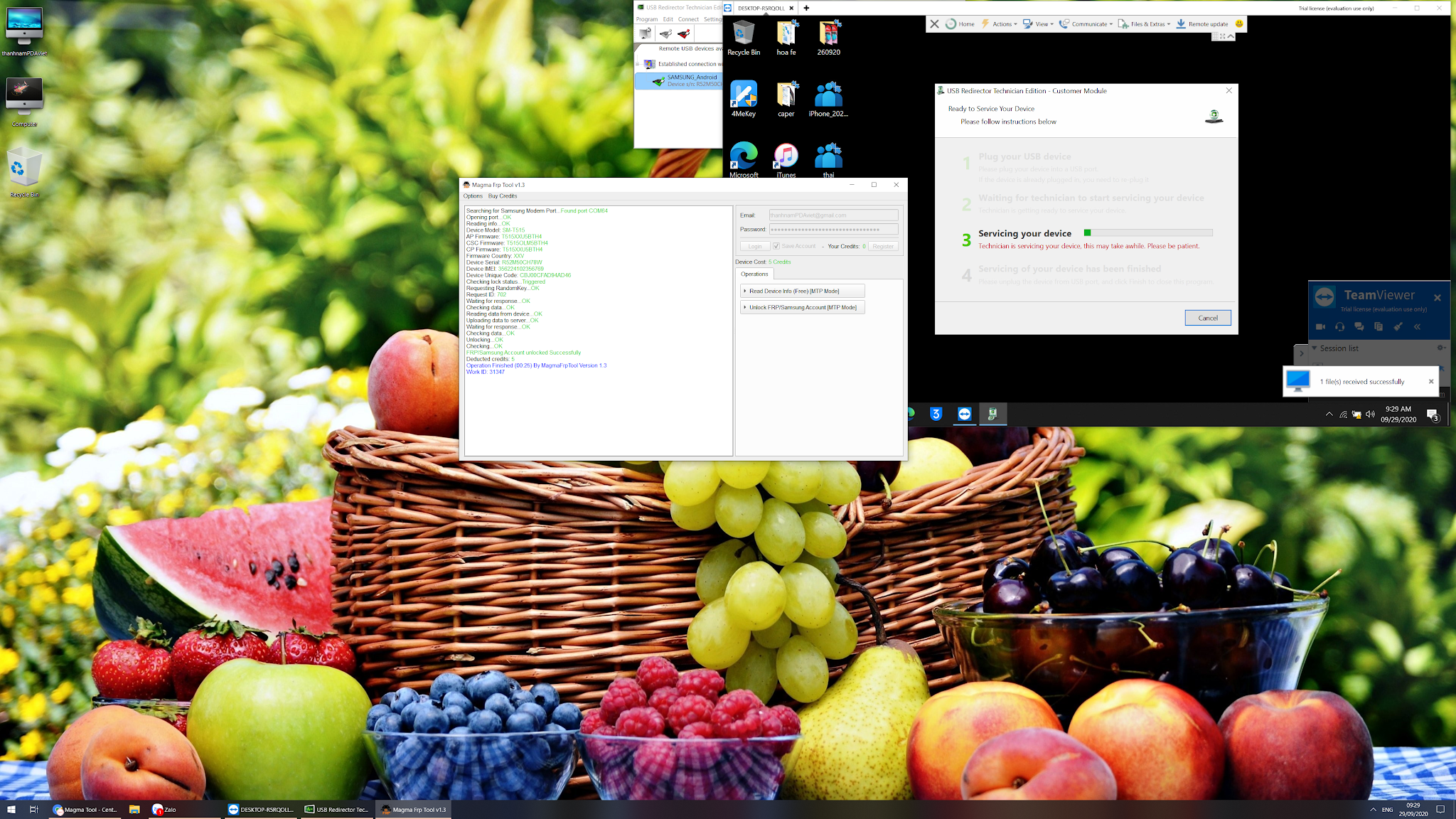Click TeamViewer video camera icon

(x=1320, y=326)
